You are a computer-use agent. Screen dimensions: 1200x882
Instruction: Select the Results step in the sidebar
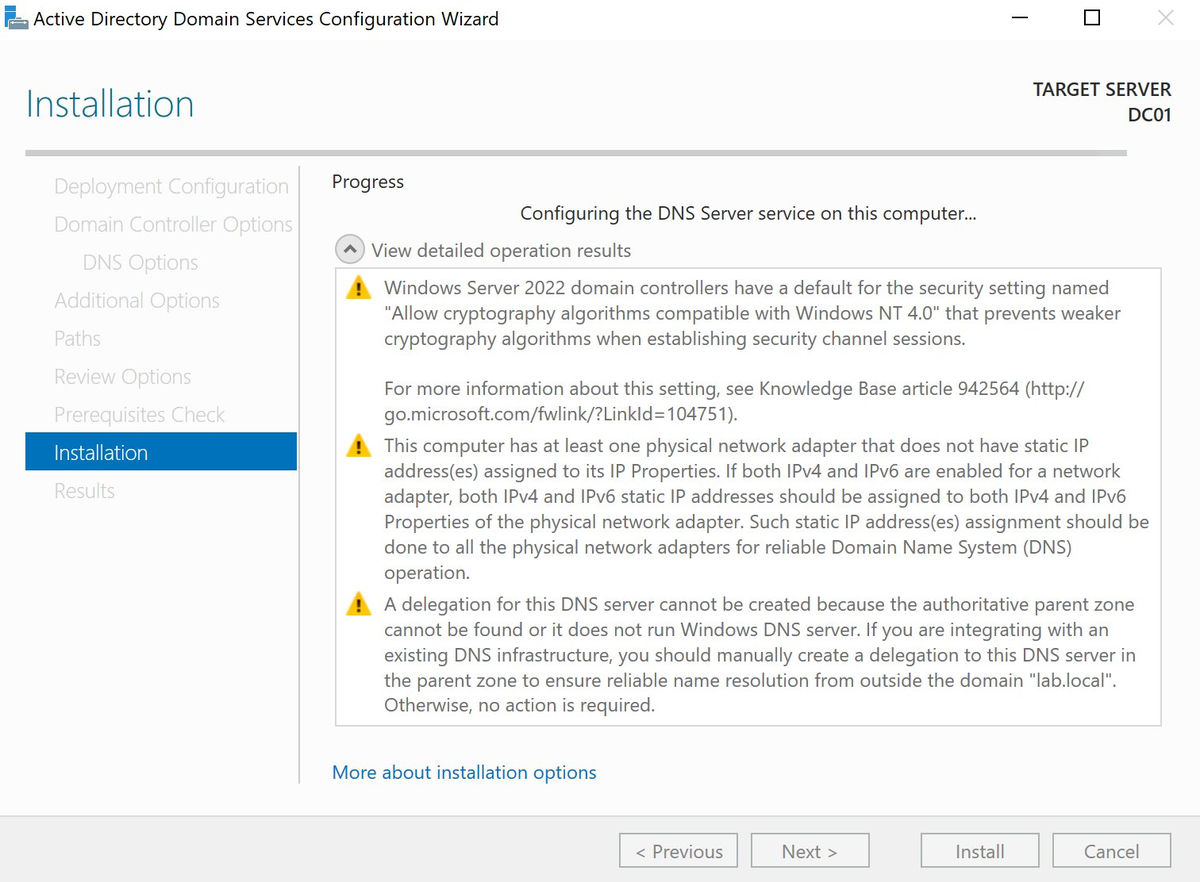82,490
